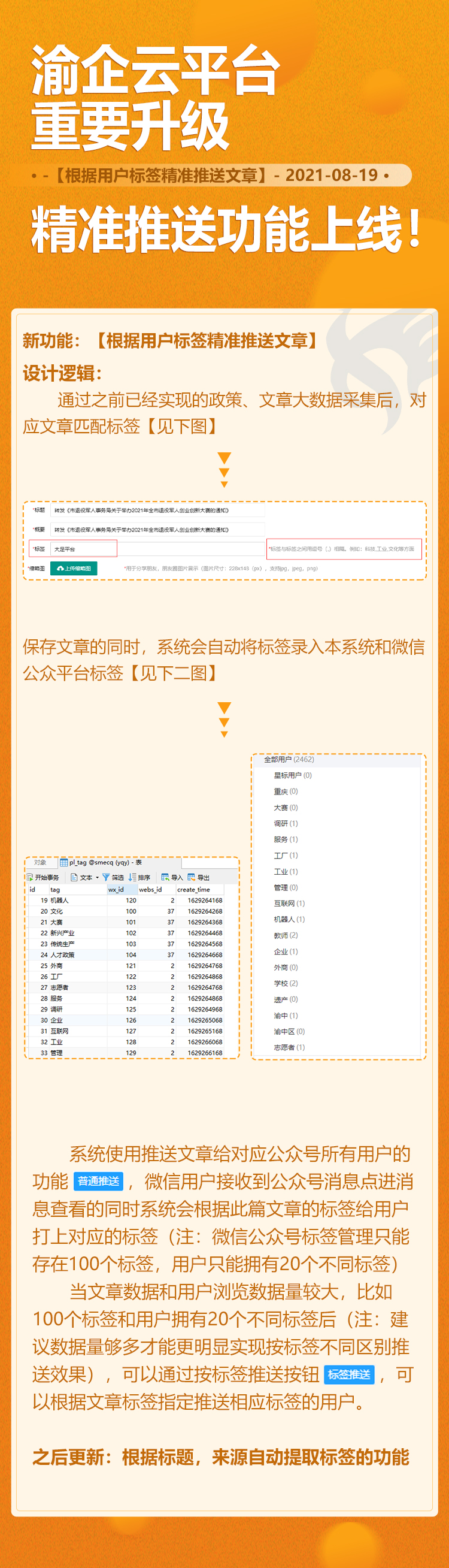The width and height of the screenshot is (449, 1568).
Task: Select the 教师 (2) user tag
Action: click(x=286, y=935)
